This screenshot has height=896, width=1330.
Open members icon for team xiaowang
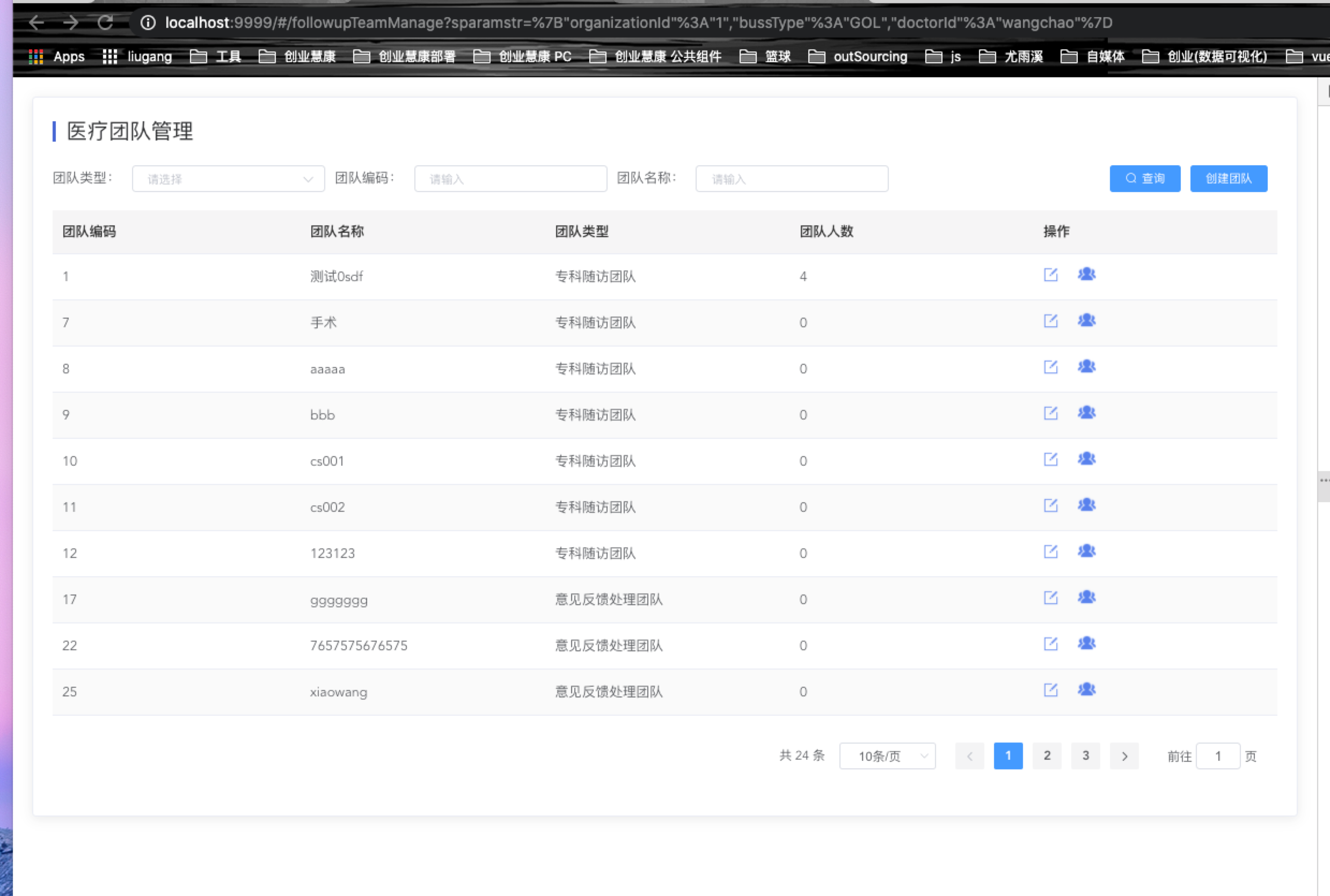tap(1086, 690)
